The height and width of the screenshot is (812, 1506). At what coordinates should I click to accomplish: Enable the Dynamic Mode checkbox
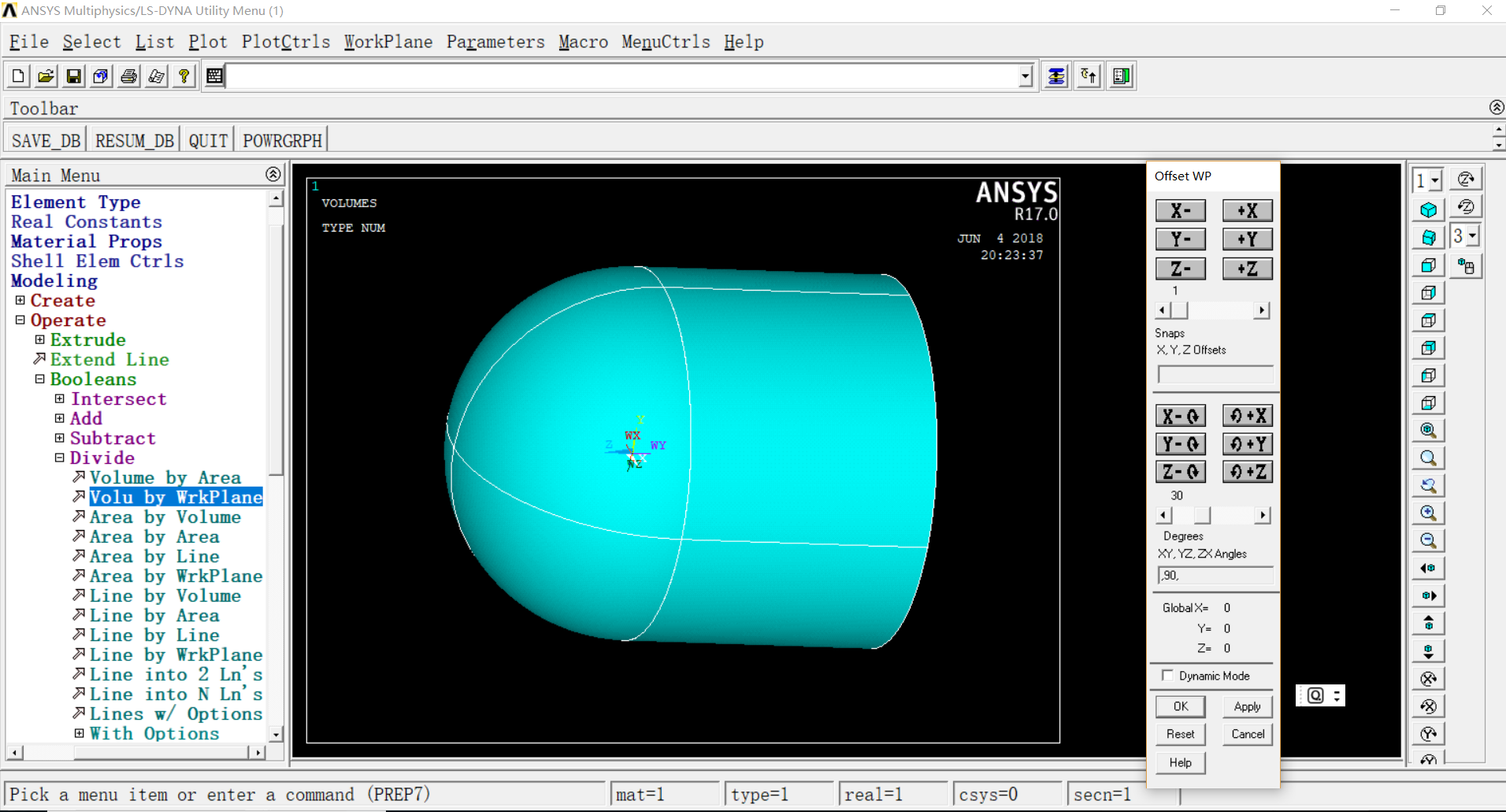point(1167,676)
